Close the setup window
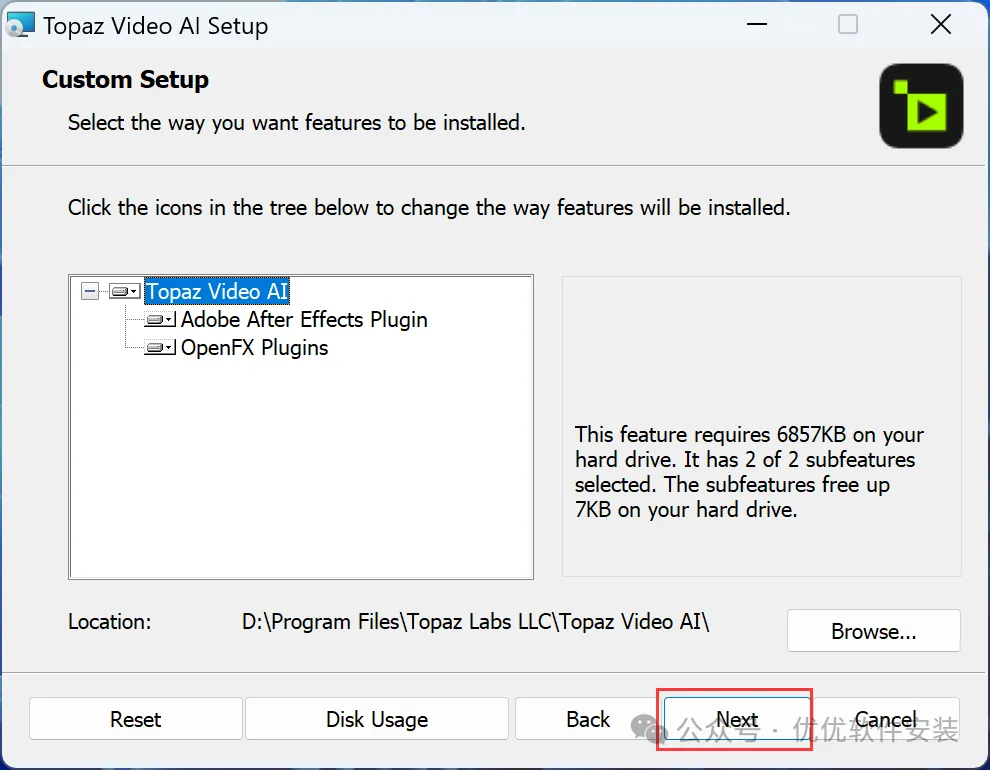Viewport: 990px width, 770px height. click(940, 25)
